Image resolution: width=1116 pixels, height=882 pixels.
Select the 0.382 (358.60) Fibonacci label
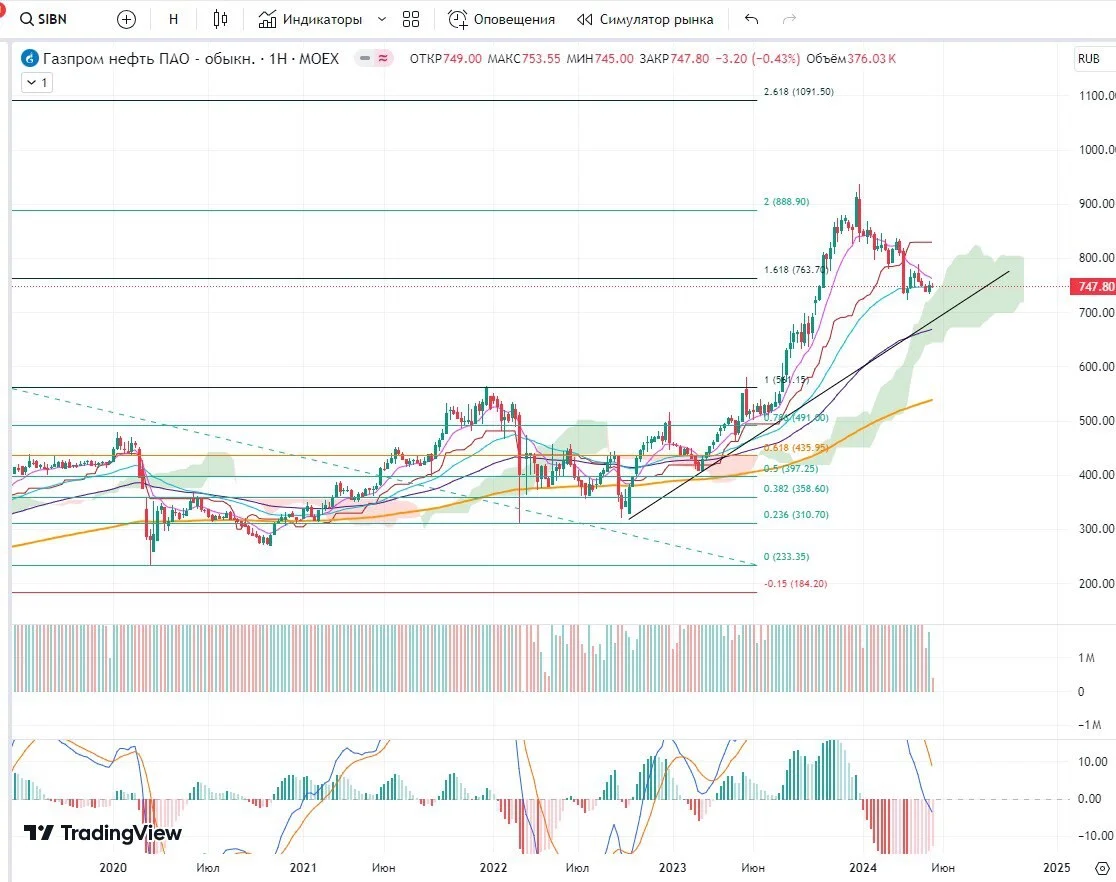(x=796, y=489)
